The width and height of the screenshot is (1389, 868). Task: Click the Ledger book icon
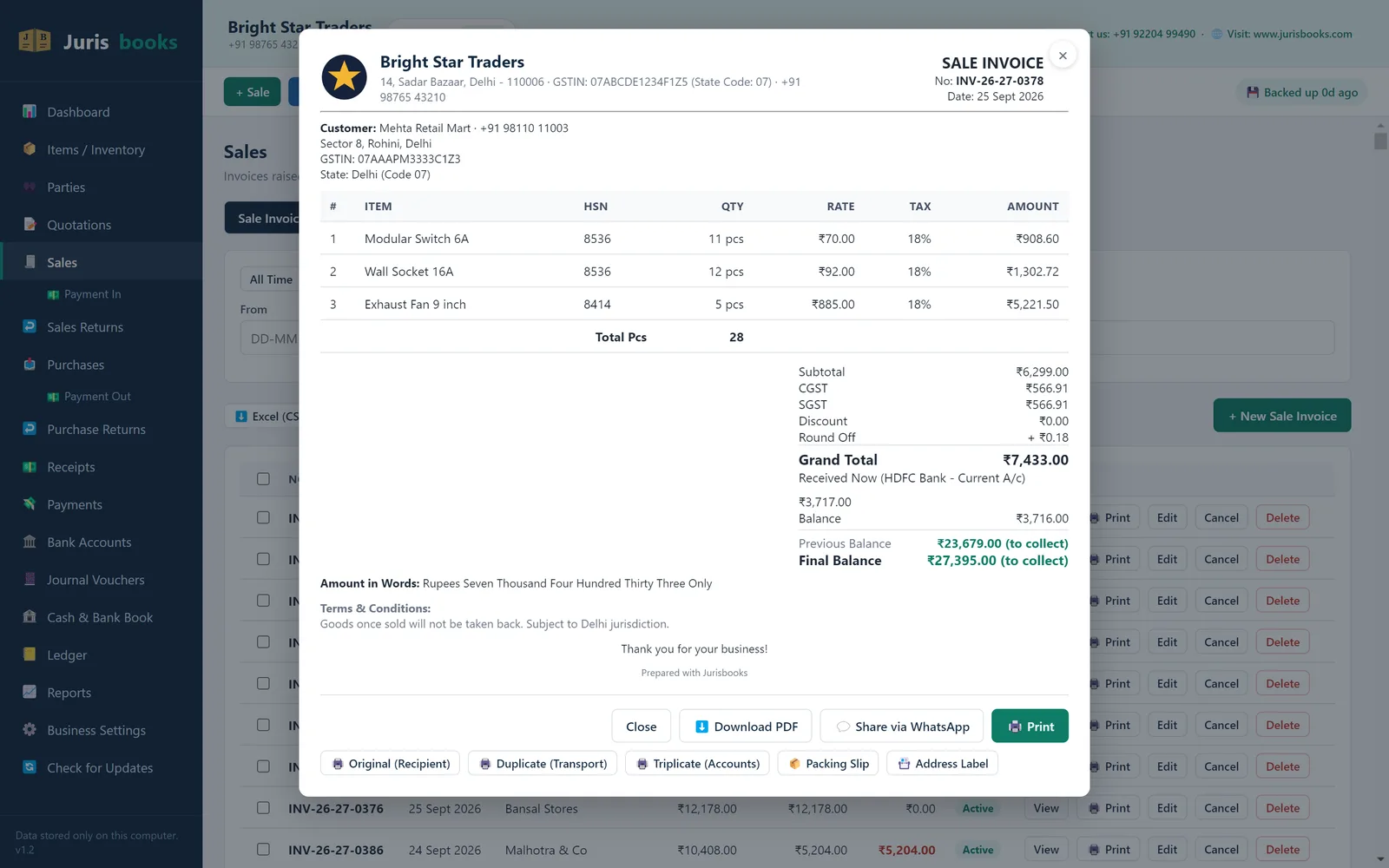[x=30, y=654]
